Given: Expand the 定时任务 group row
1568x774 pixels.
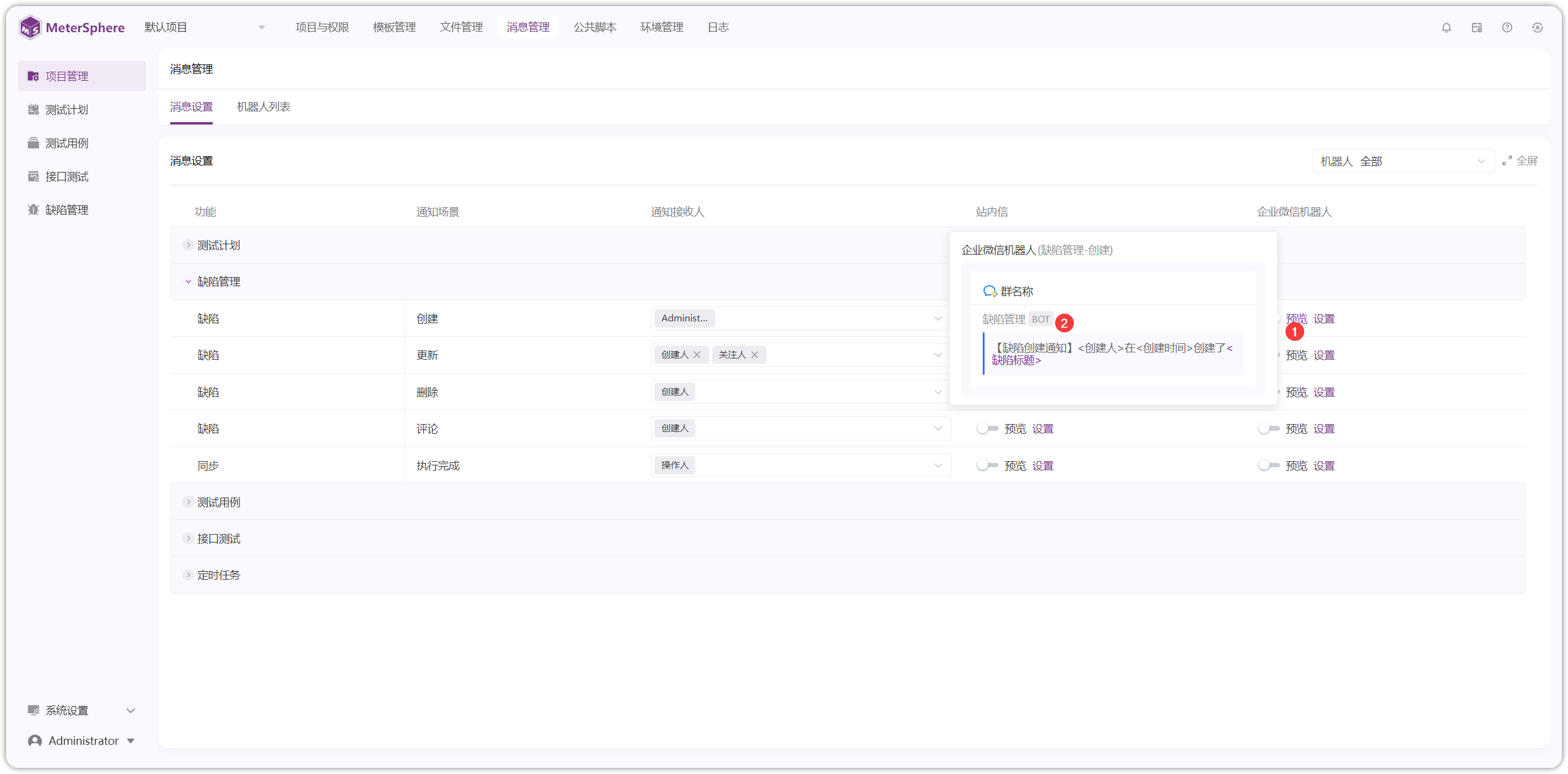Looking at the screenshot, I should click(188, 575).
